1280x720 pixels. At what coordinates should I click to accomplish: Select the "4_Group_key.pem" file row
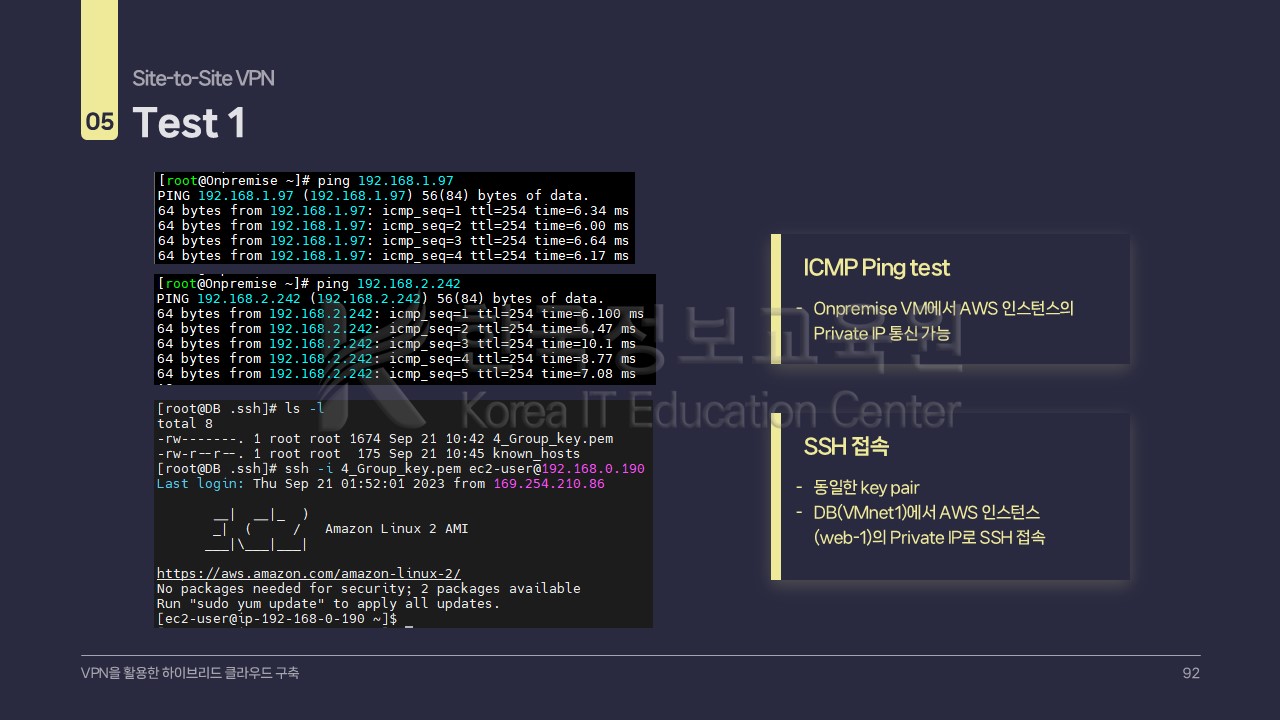point(385,439)
